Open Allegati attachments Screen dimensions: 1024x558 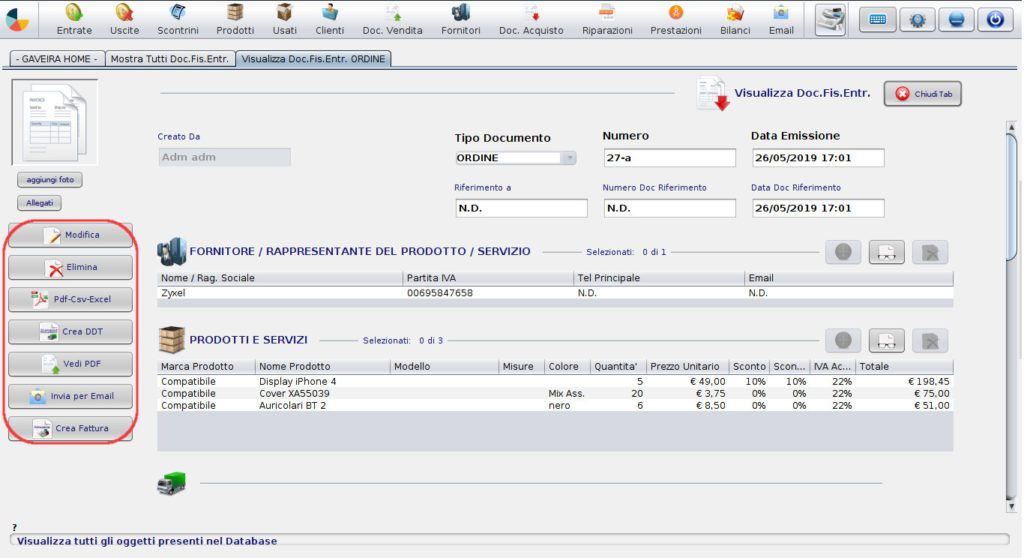tap(39, 203)
